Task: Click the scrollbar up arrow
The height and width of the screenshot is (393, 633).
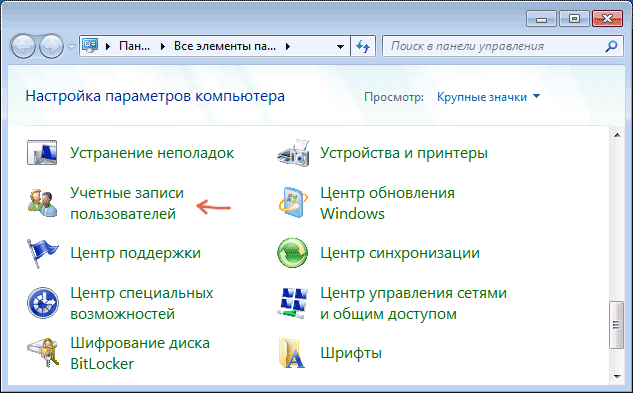Action: [x=617, y=135]
